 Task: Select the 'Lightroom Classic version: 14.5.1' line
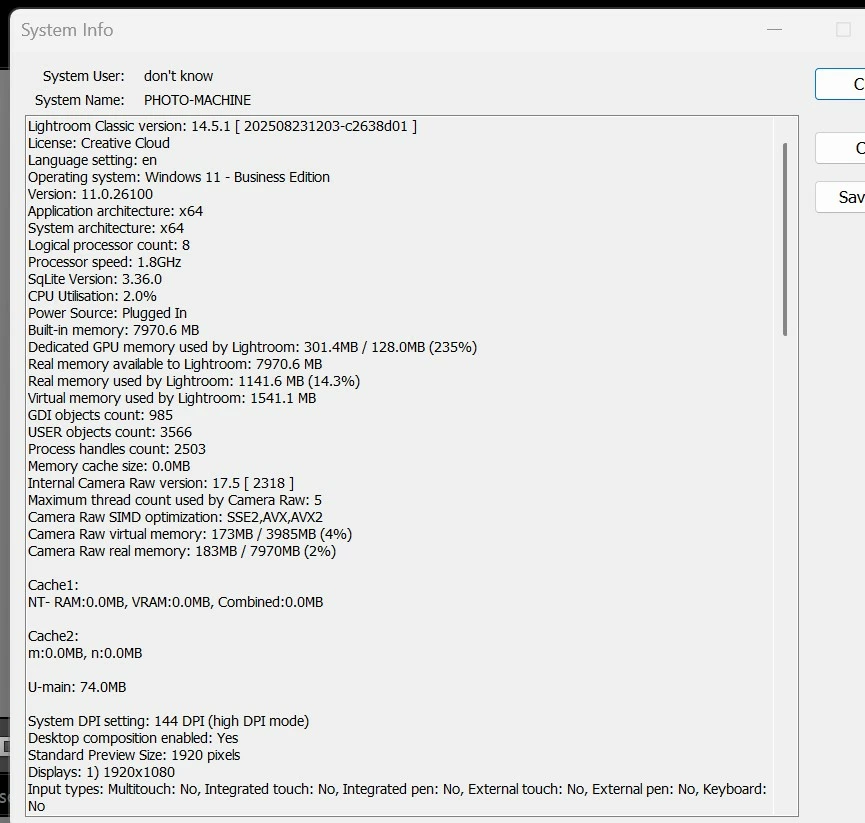[222, 126]
